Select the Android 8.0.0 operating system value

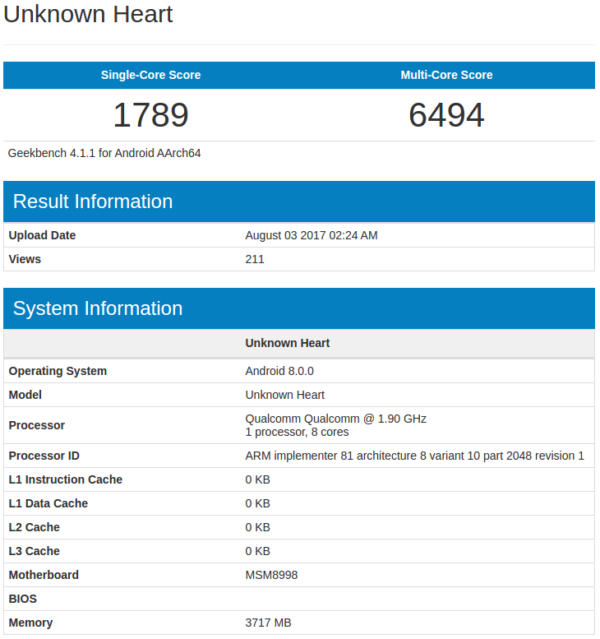click(275, 371)
